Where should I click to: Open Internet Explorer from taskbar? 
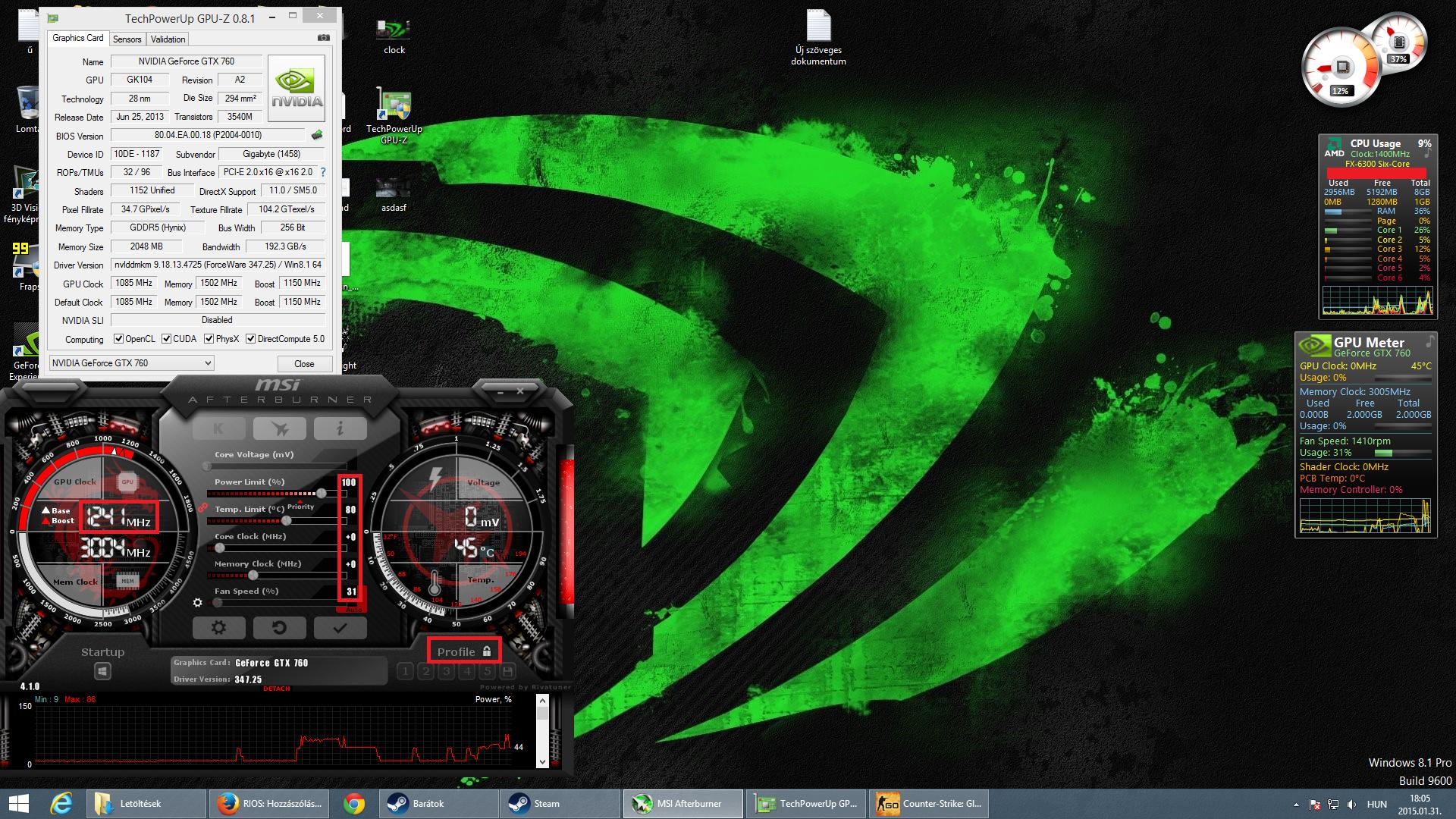[61, 803]
